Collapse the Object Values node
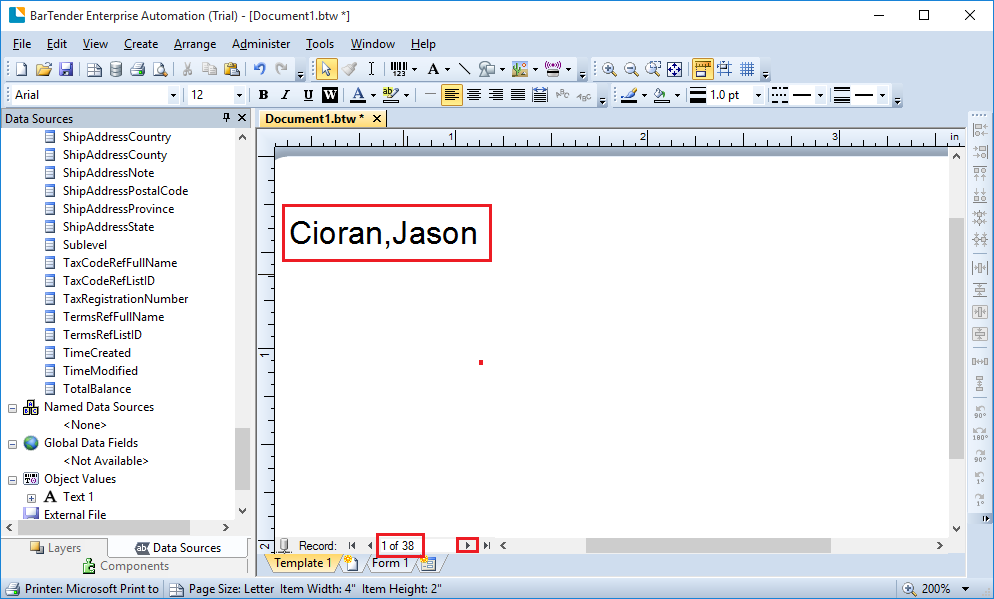Image resolution: width=994 pixels, height=599 pixels. click(x=12, y=480)
